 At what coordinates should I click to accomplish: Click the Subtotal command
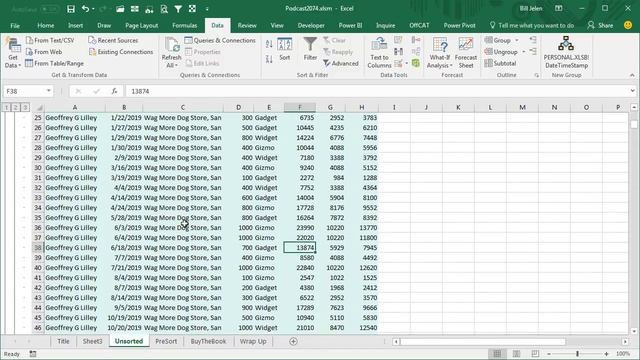(500, 63)
